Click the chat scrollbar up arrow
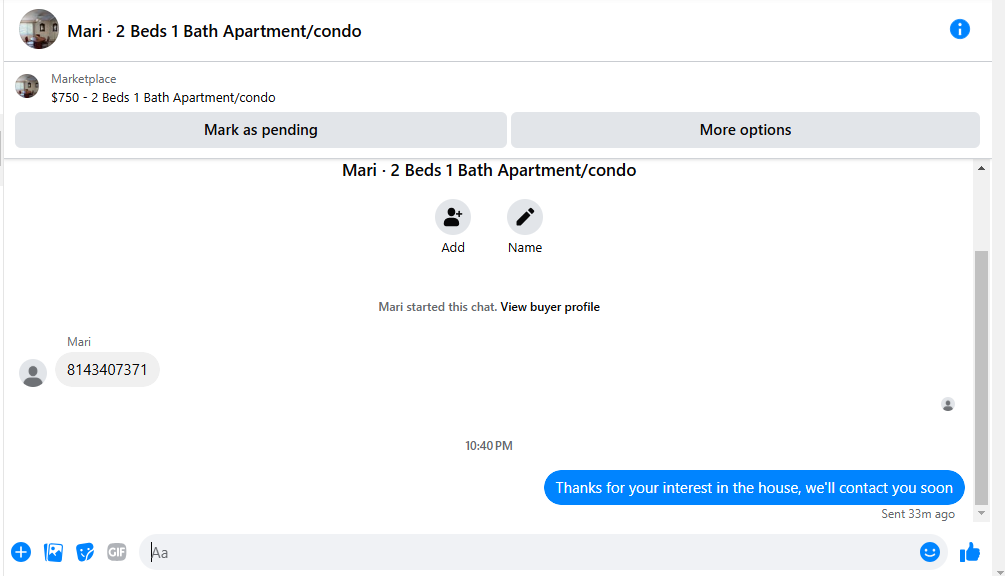This screenshot has width=1005, height=576. pyautogui.click(x=981, y=169)
